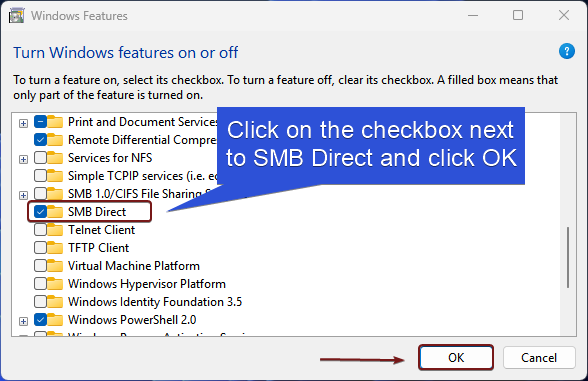Expand SMB 1.0/CIFS File Sharing node
Viewport: 588px width, 381px height.
[23, 195]
